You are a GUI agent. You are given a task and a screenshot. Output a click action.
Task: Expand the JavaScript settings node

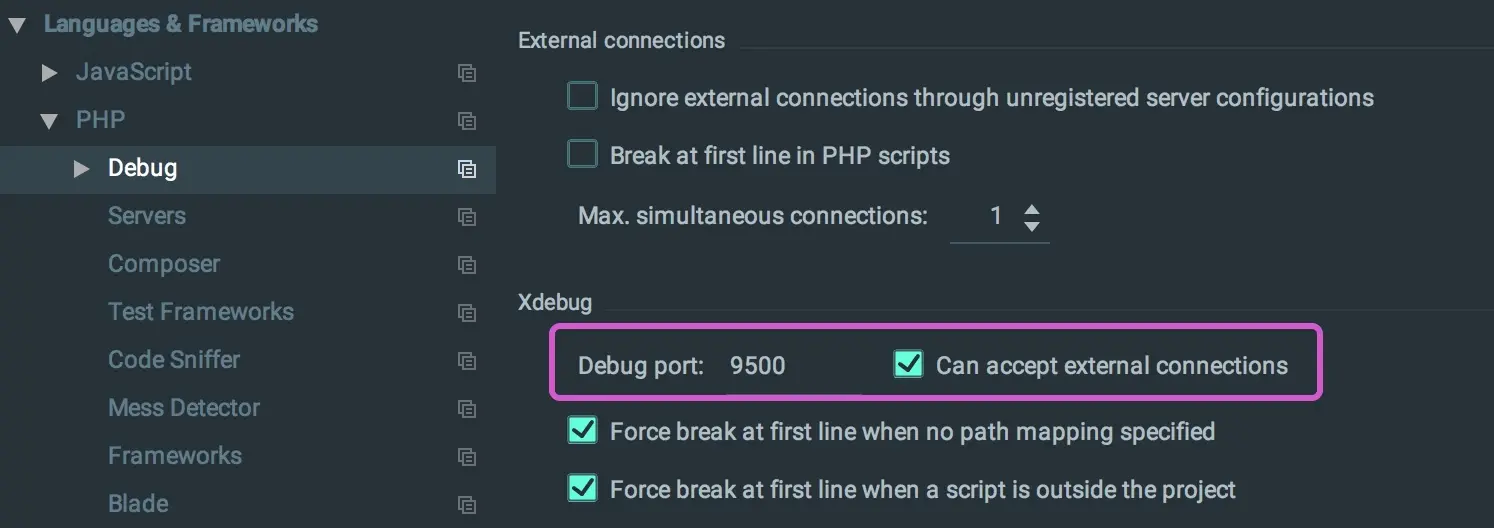49,73
